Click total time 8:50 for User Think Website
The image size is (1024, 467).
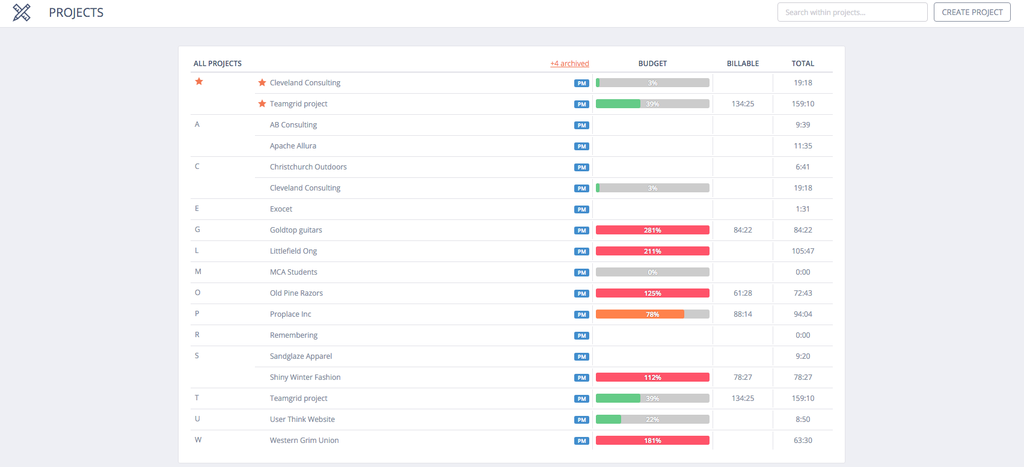803,419
